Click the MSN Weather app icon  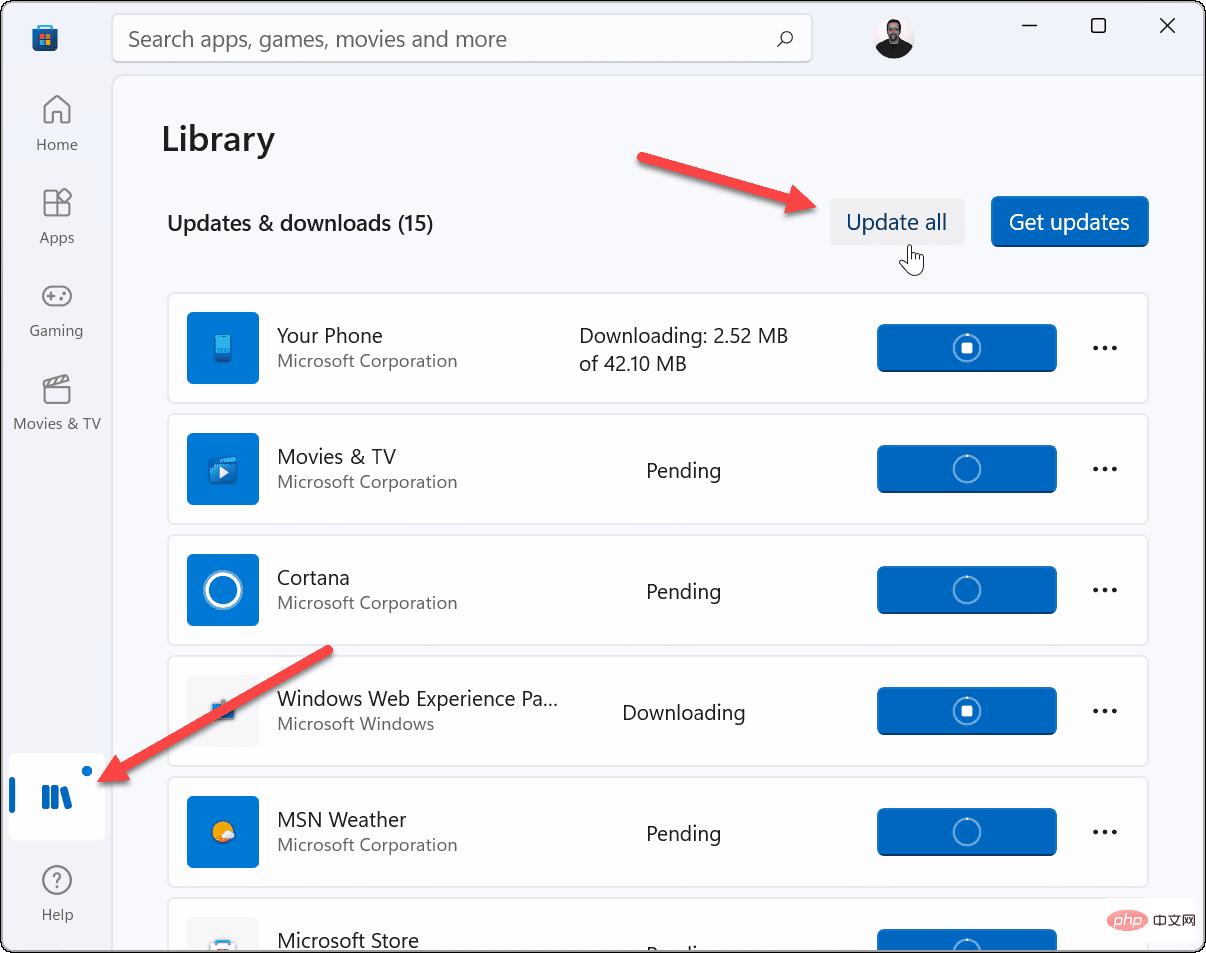pos(223,832)
